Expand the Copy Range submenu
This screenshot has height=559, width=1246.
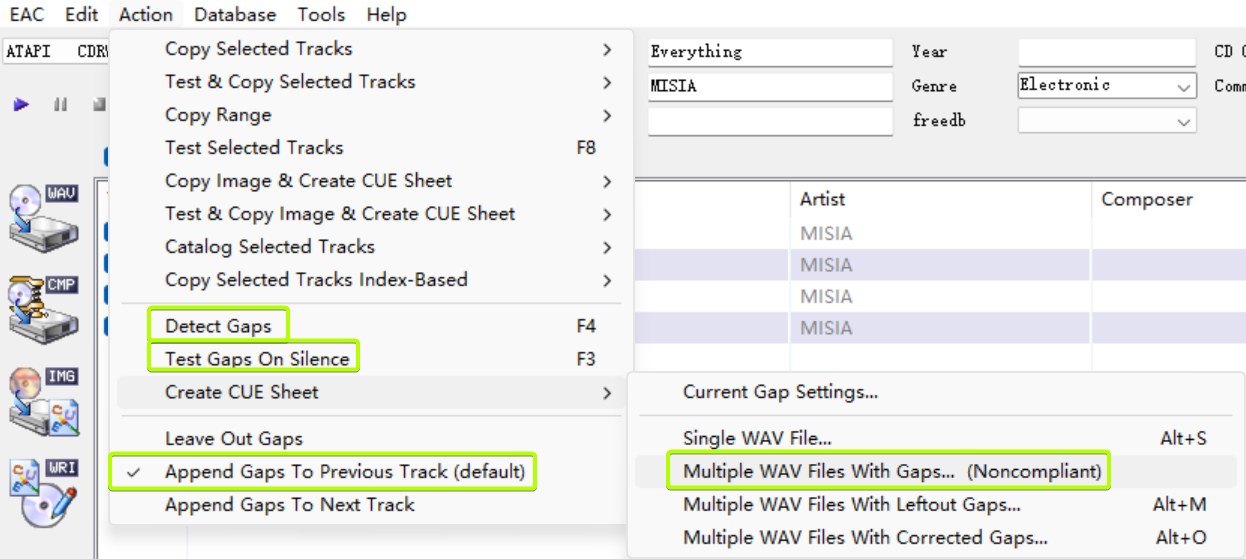(218, 115)
